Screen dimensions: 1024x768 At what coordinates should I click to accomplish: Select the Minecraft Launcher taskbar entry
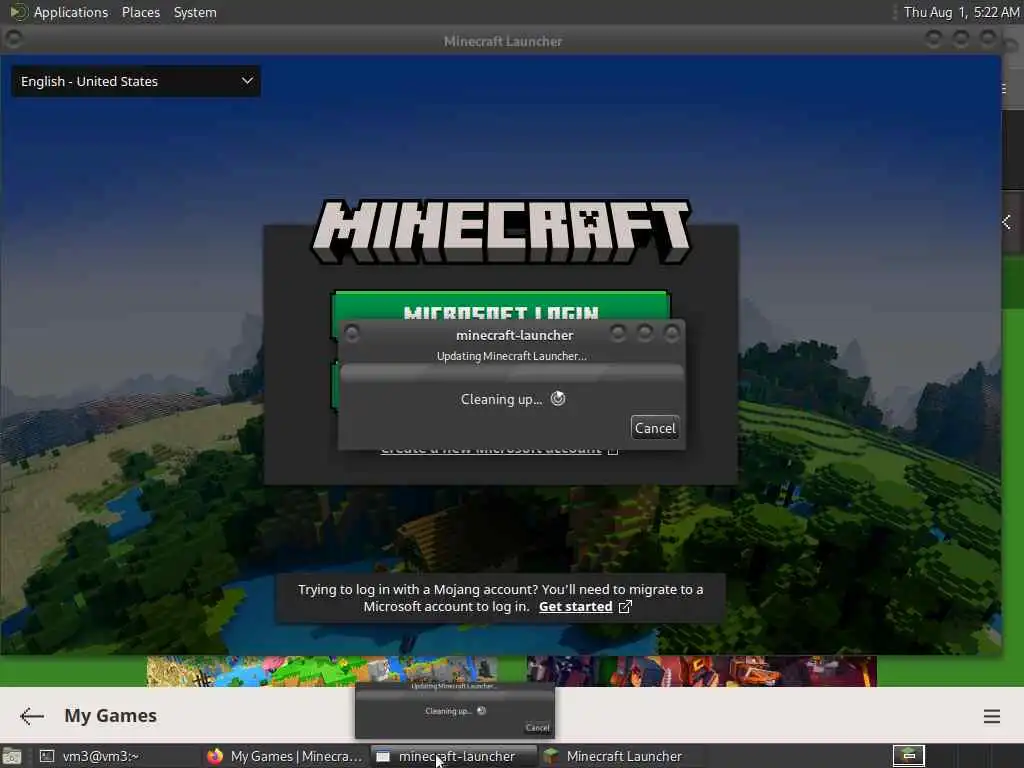(x=620, y=756)
